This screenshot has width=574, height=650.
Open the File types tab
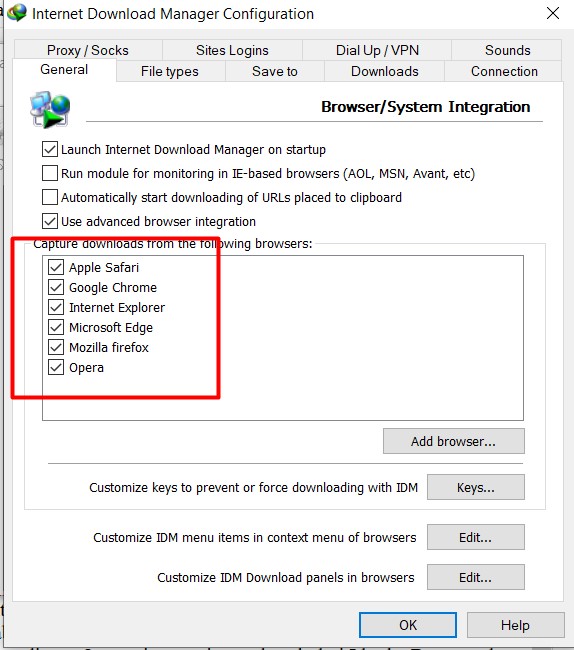pos(170,71)
